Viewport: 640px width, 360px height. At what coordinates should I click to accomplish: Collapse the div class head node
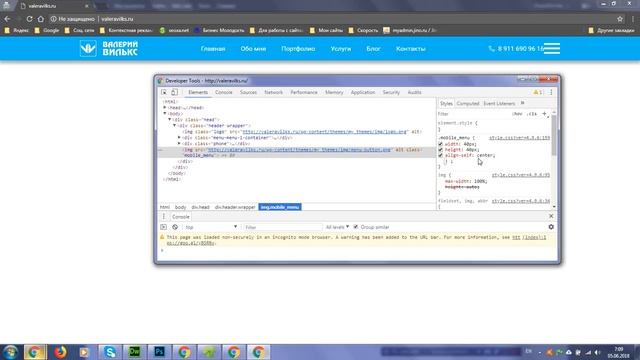coord(170,120)
